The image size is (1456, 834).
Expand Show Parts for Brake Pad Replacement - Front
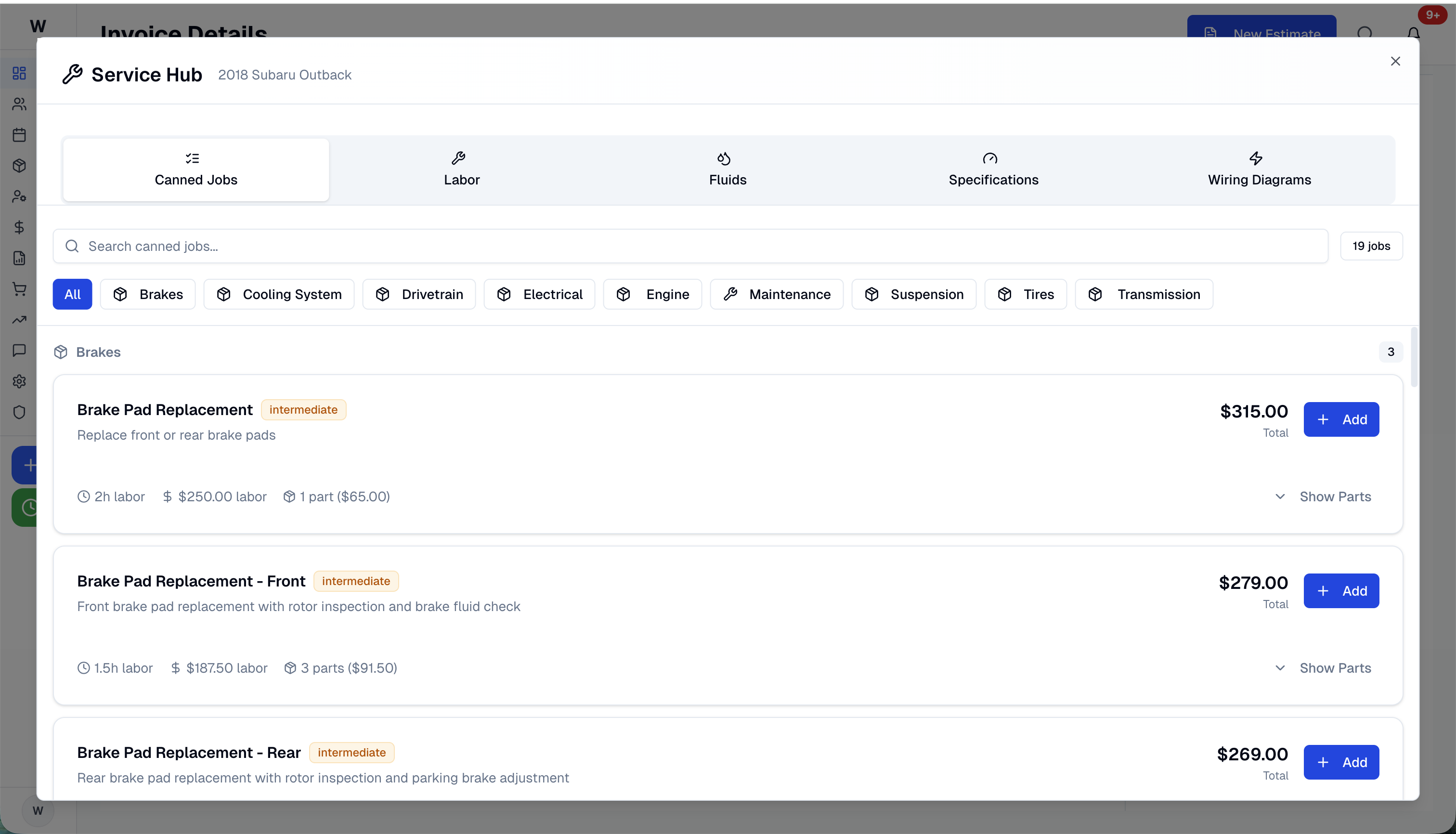click(1323, 668)
